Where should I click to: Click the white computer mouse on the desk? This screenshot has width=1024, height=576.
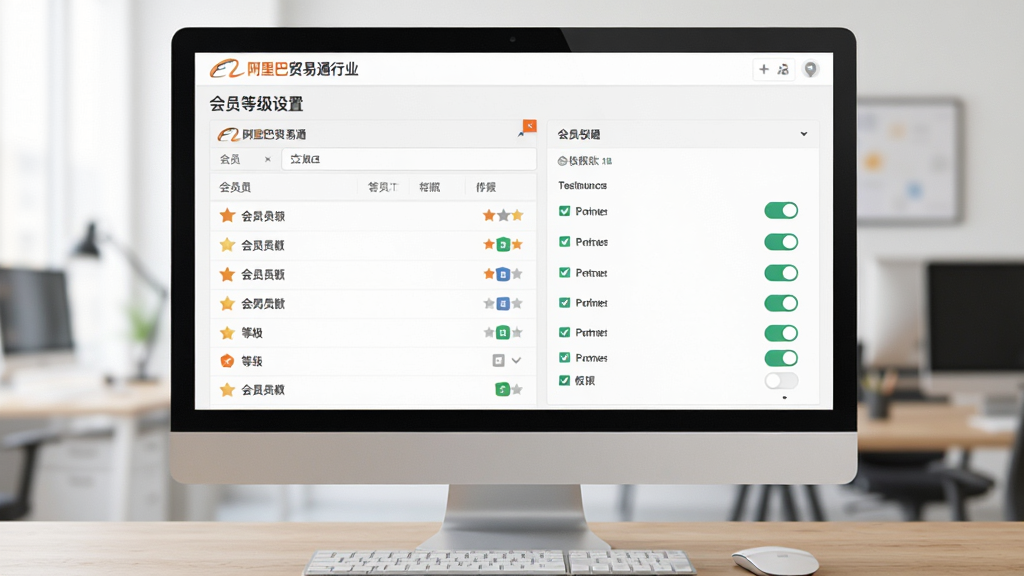point(775,560)
